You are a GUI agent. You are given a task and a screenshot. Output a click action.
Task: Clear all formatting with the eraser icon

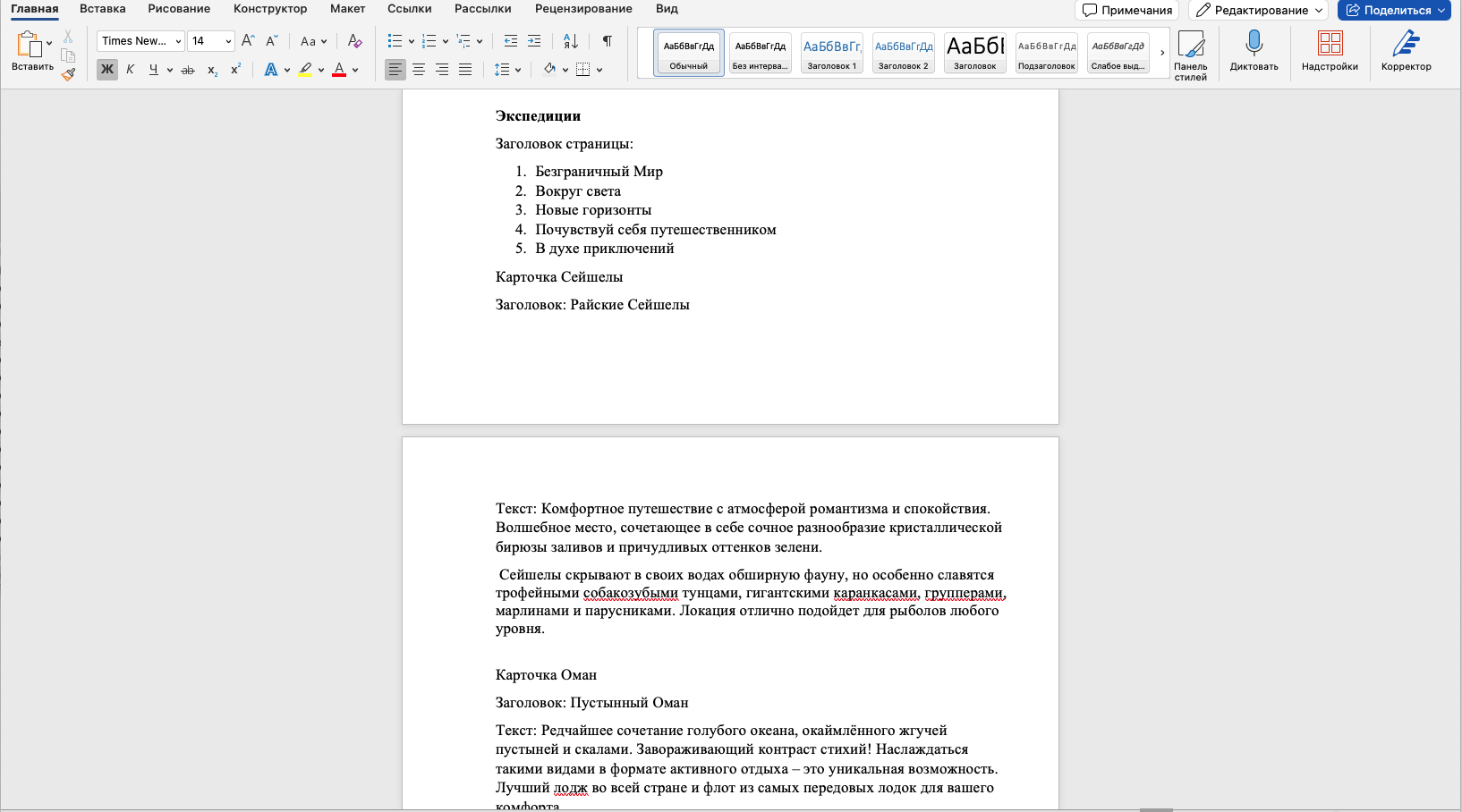point(354,41)
